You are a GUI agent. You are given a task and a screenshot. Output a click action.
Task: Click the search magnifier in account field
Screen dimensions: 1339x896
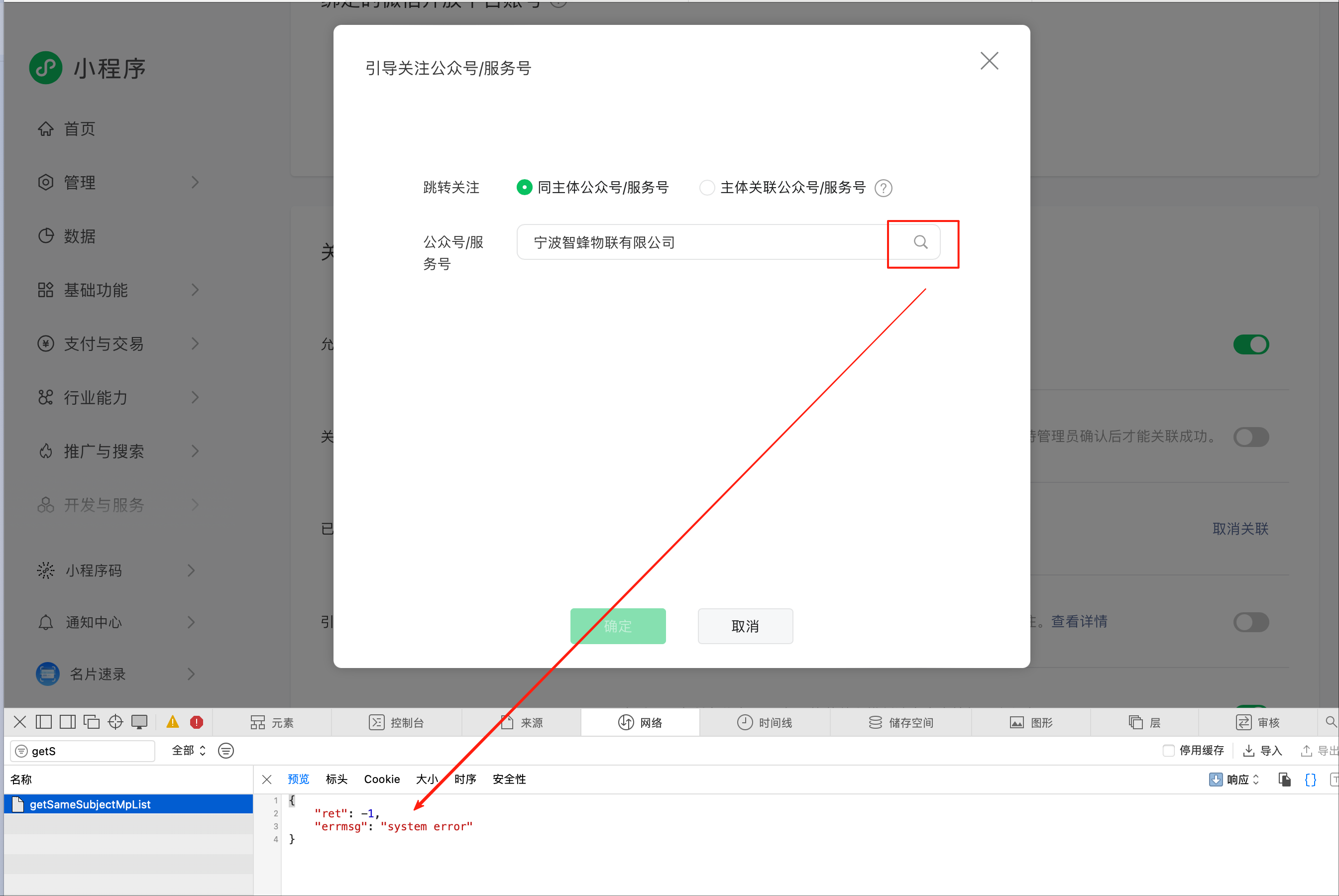pyautogui.click(x=920, y=242)
